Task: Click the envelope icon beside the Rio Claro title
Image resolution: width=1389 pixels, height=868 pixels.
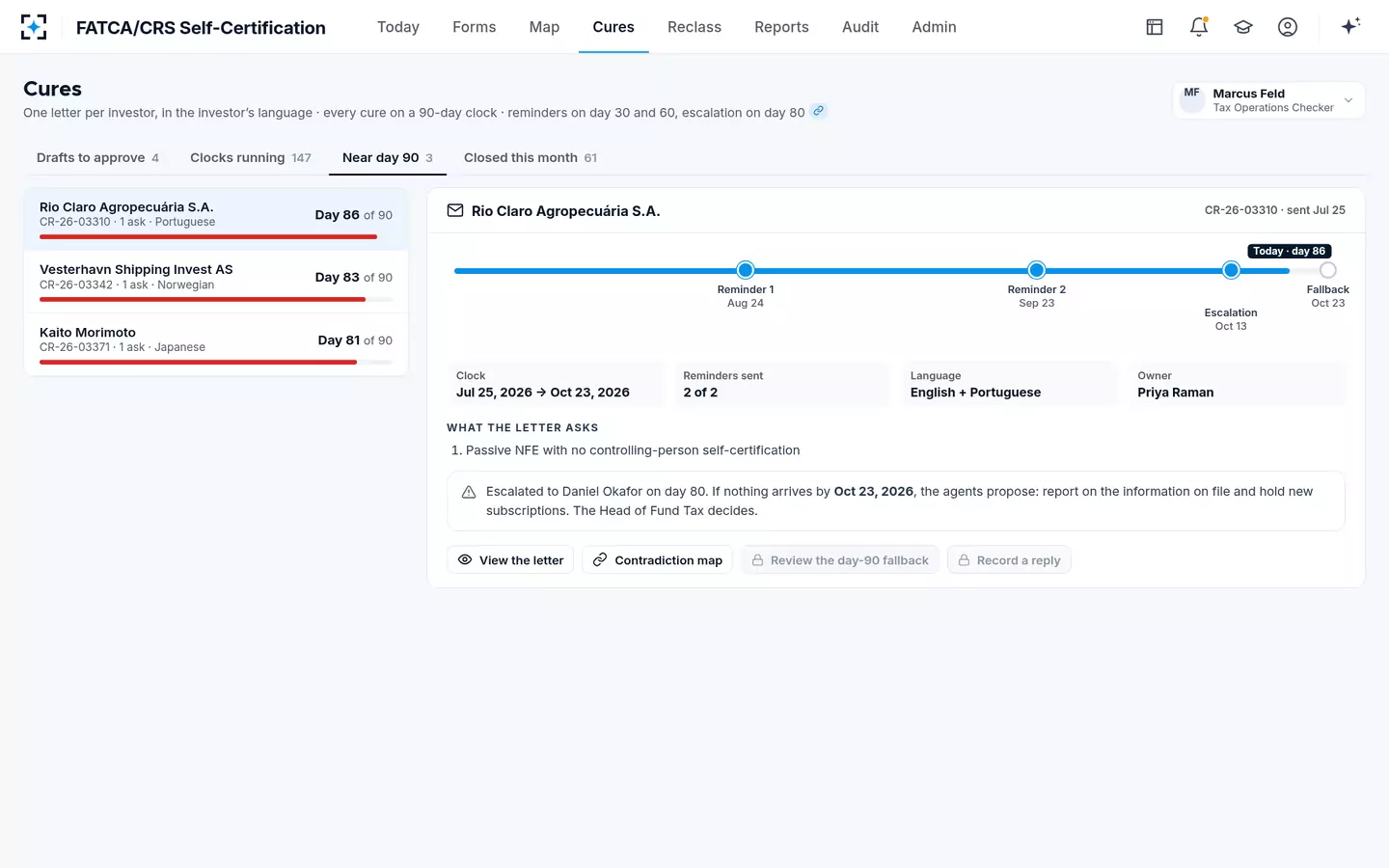Action: tap(455, 210)
